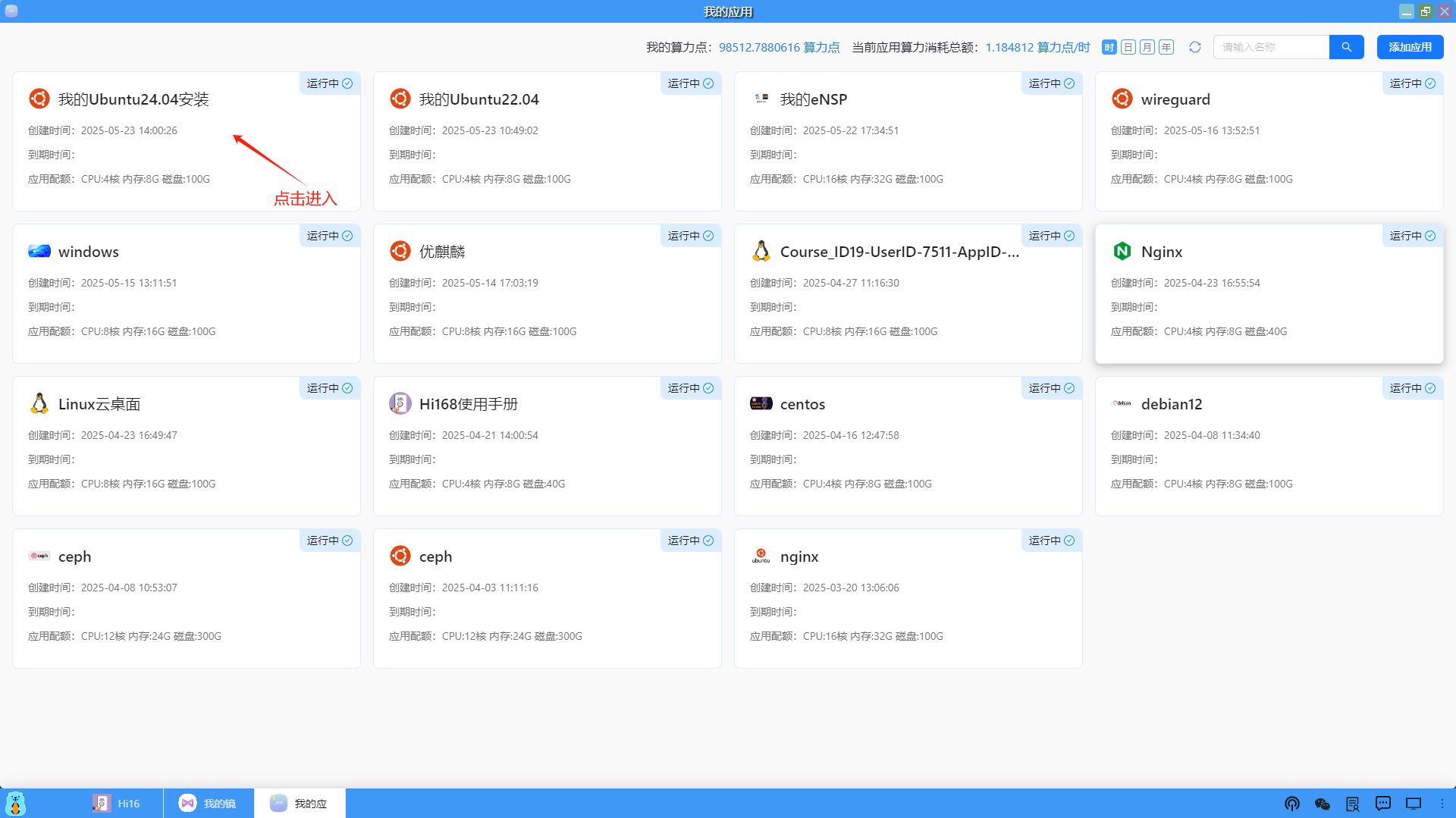1456x818 pixels.
Task: Click the 我的应用 window title icon
Action: [11, 11]
